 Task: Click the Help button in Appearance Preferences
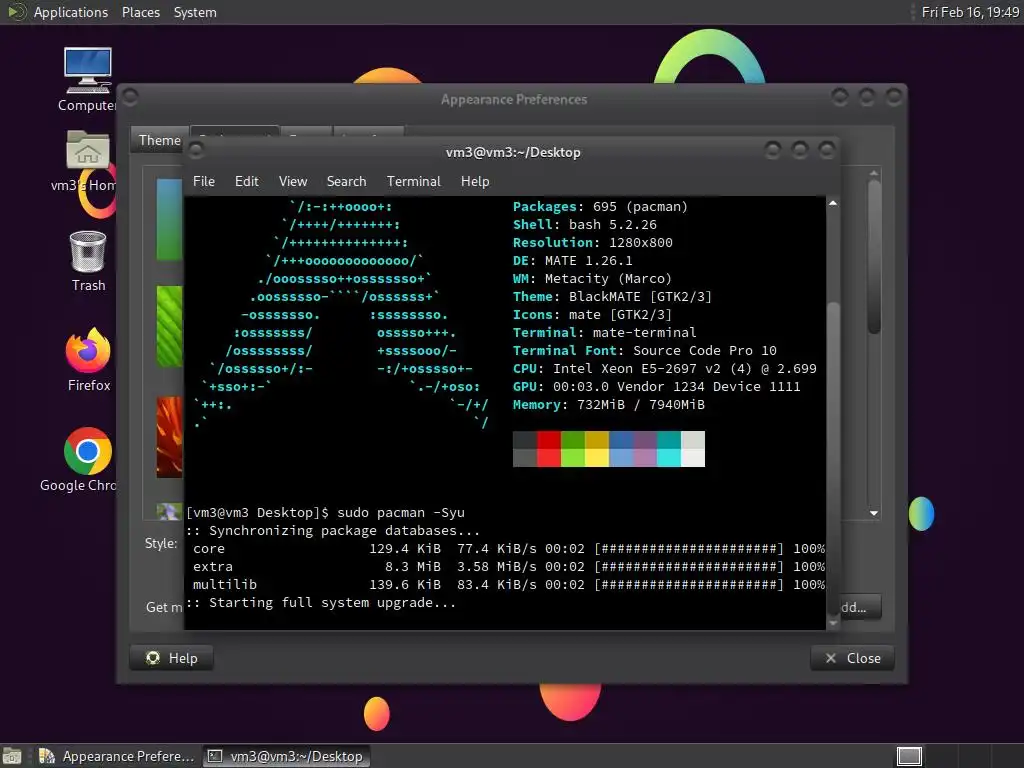click(172, 658)
